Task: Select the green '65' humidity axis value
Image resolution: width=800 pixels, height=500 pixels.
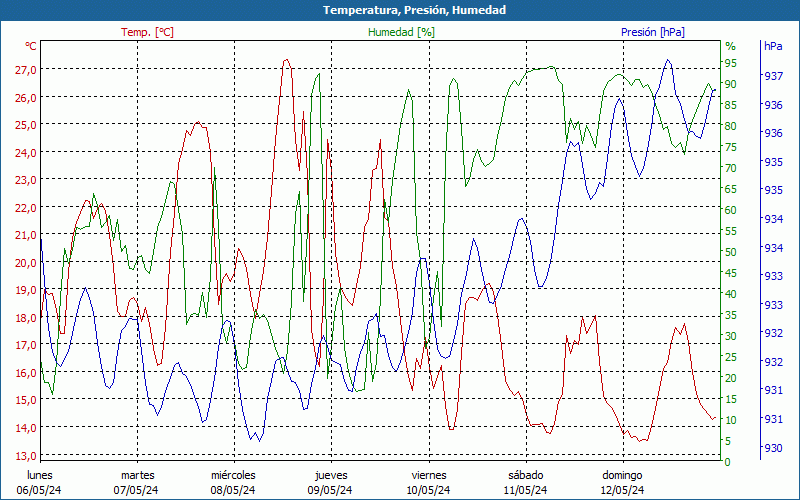Action: tap(731, 189)
